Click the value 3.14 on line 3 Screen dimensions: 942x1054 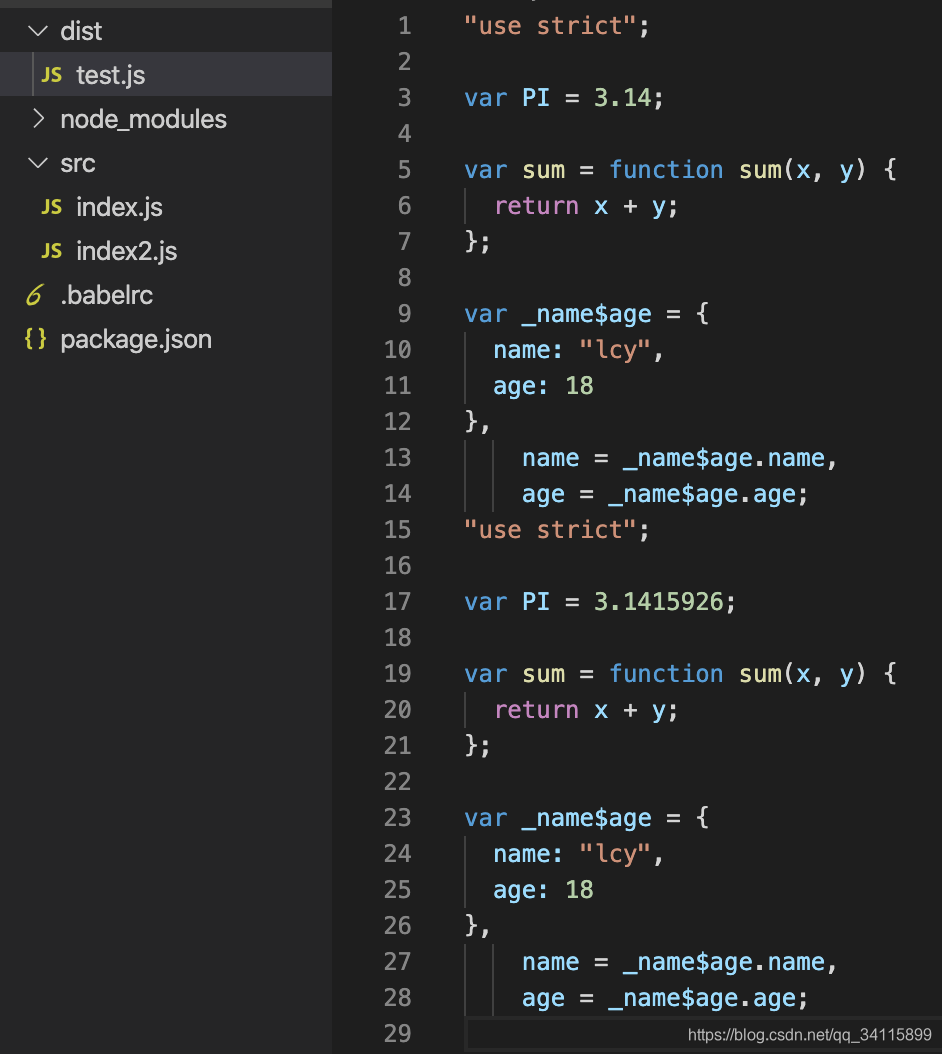coord(623,97)
